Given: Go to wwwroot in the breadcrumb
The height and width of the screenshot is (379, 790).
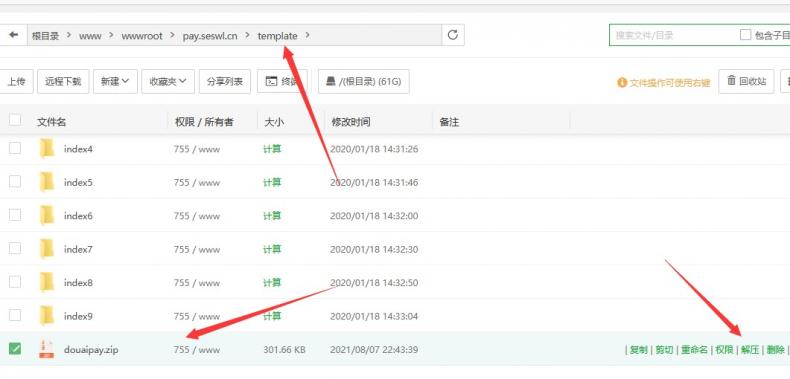Looking at the screenshot, I should tap(142, 36).
